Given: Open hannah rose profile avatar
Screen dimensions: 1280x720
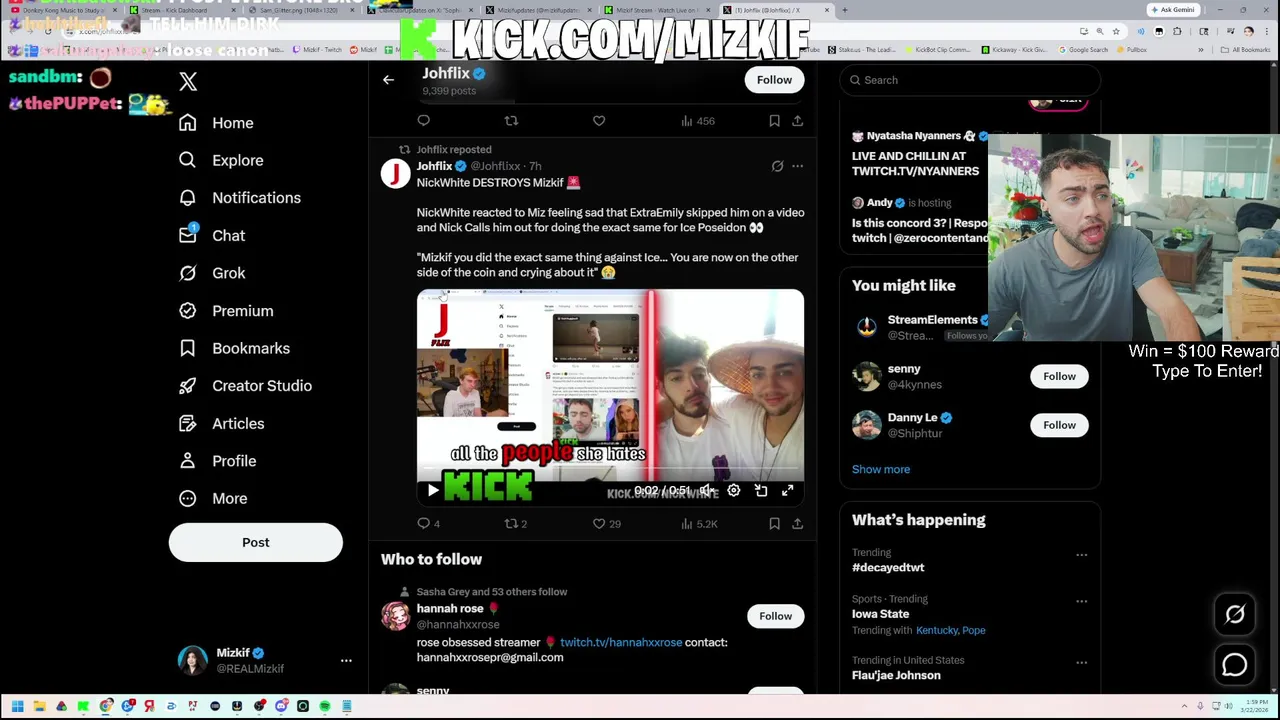Looking at the screenshot, I should point(395,616).
